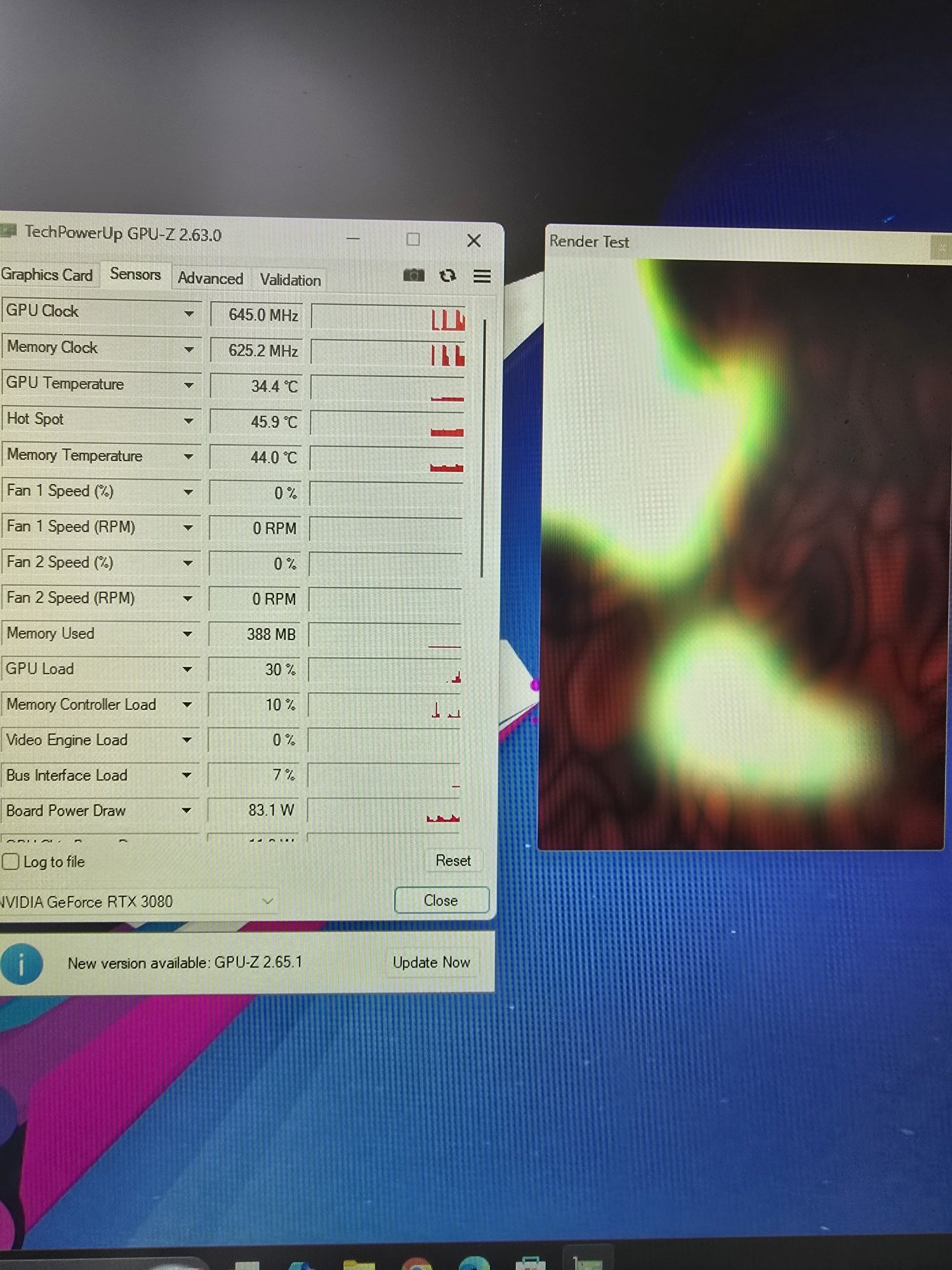952x1270 pixels.
Task: Click the blue info icon in update banner
Action: (x=22, y=963)
